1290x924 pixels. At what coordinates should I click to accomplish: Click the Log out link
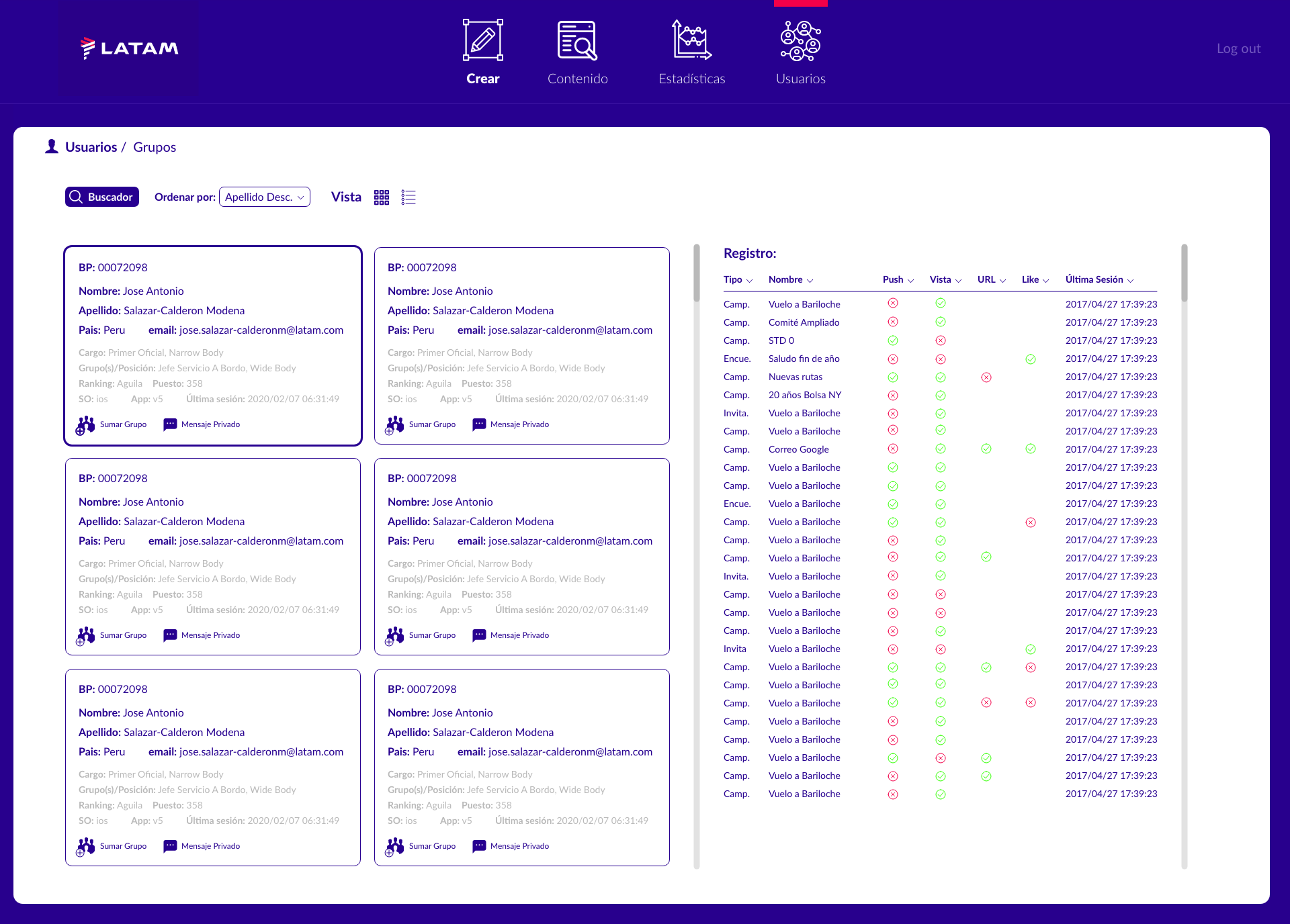1238,48
